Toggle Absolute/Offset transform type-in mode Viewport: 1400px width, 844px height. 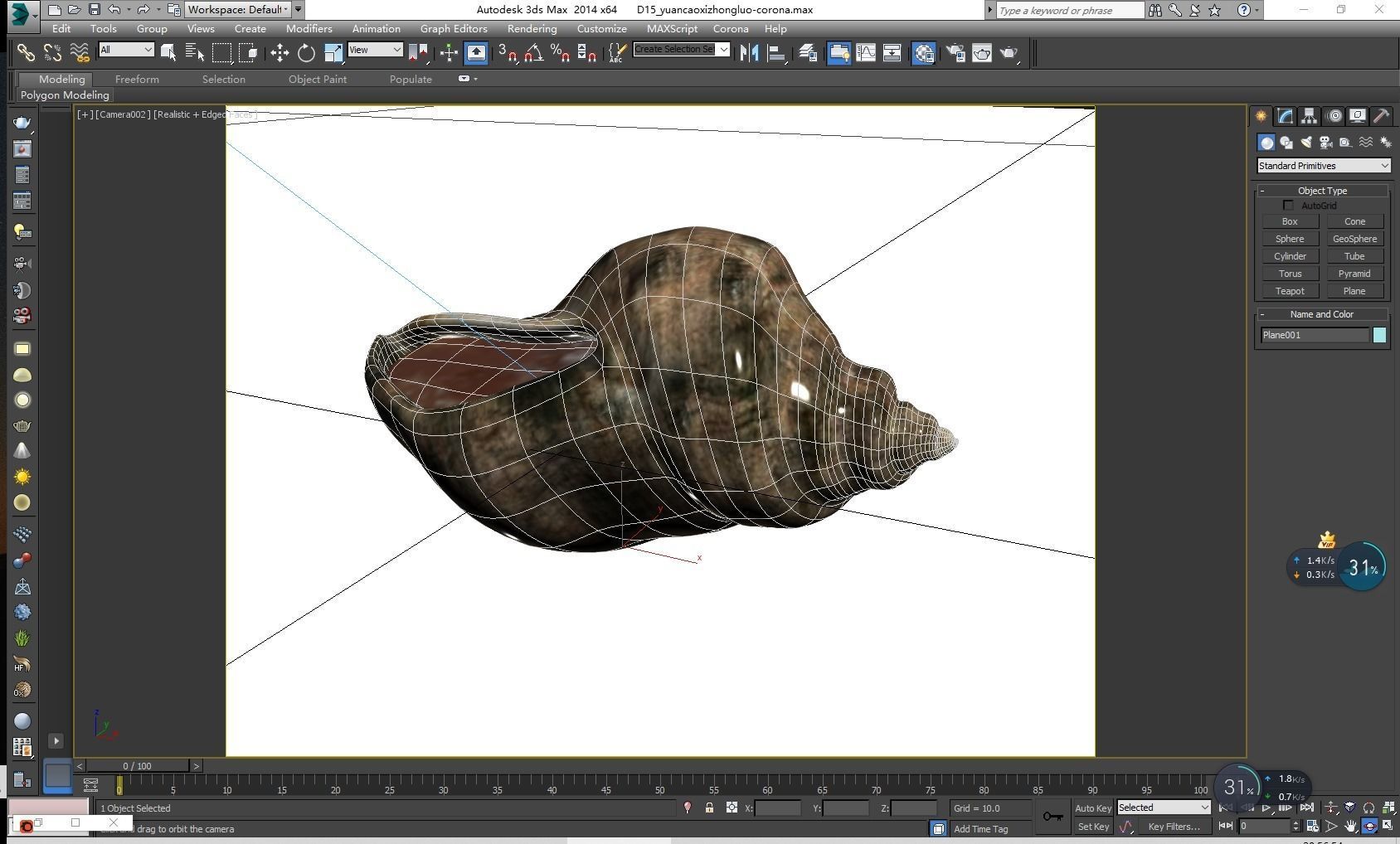[x=732, y=808]
